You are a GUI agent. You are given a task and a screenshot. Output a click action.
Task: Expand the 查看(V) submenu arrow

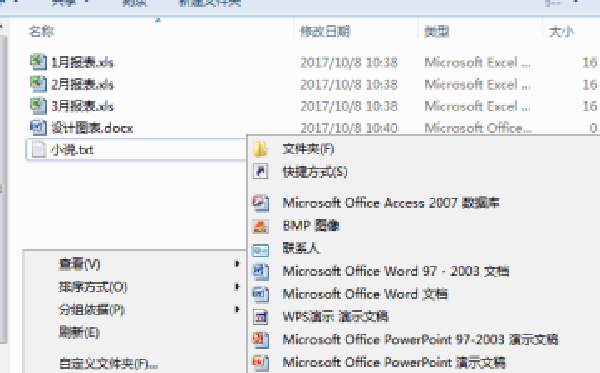tap(237, 264)
